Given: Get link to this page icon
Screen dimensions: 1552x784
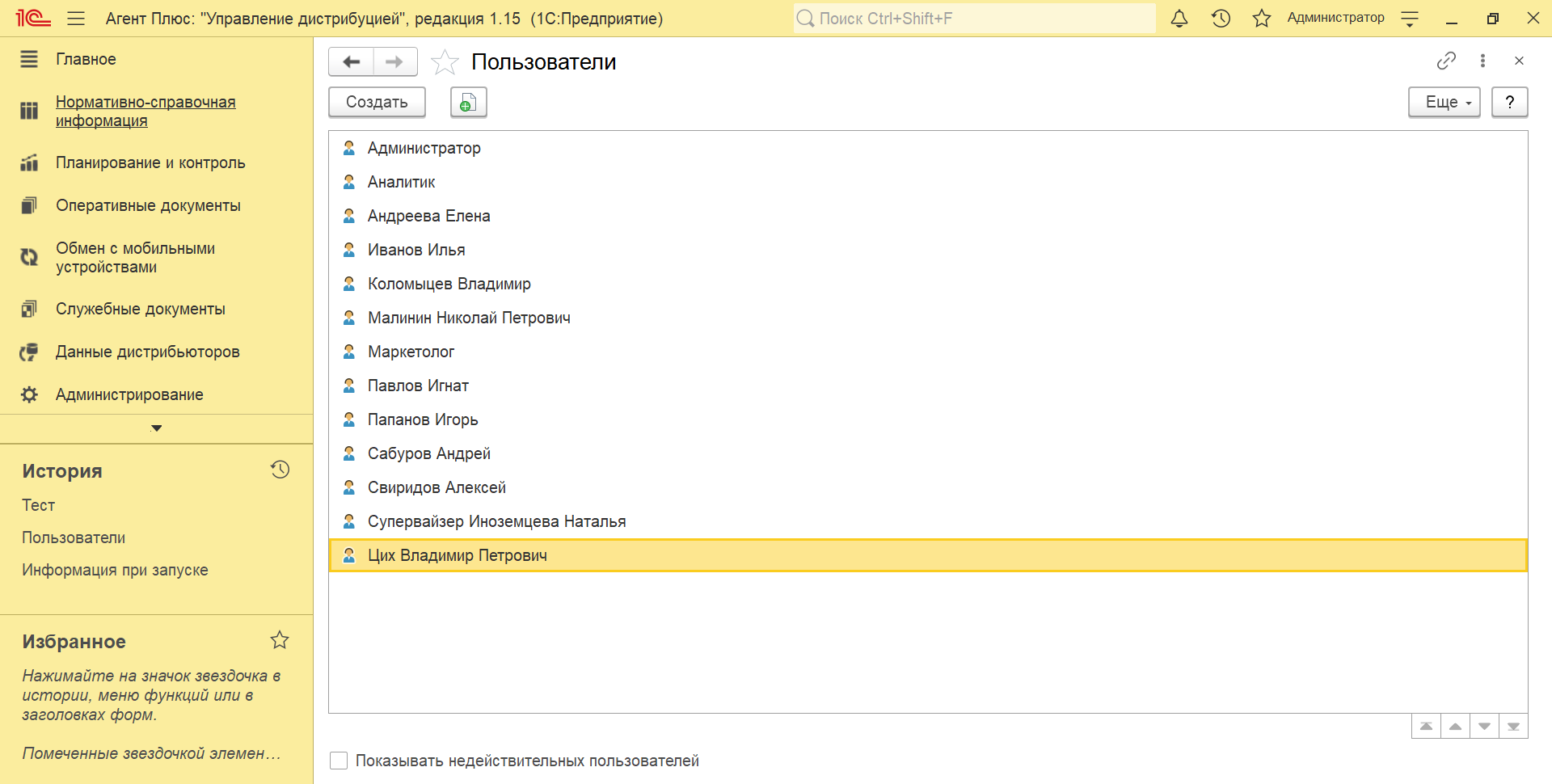Looking at the screenshot, I should pos(1446,61).
